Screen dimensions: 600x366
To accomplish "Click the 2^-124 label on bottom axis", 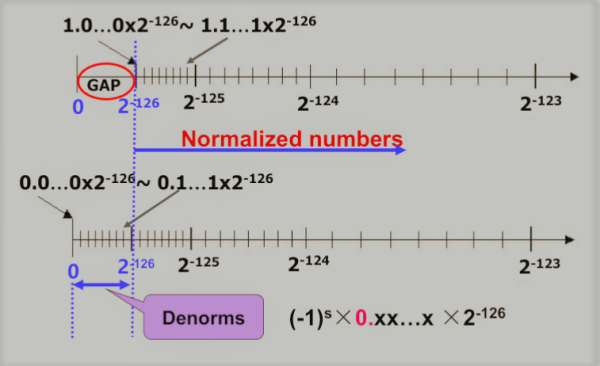I will 308,263.
